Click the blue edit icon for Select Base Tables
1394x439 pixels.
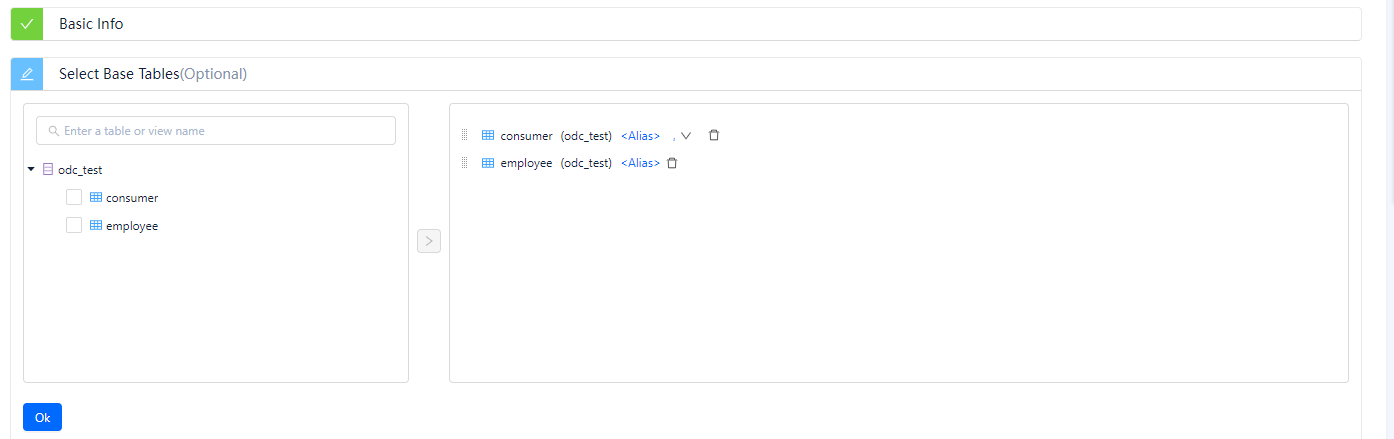27,74
